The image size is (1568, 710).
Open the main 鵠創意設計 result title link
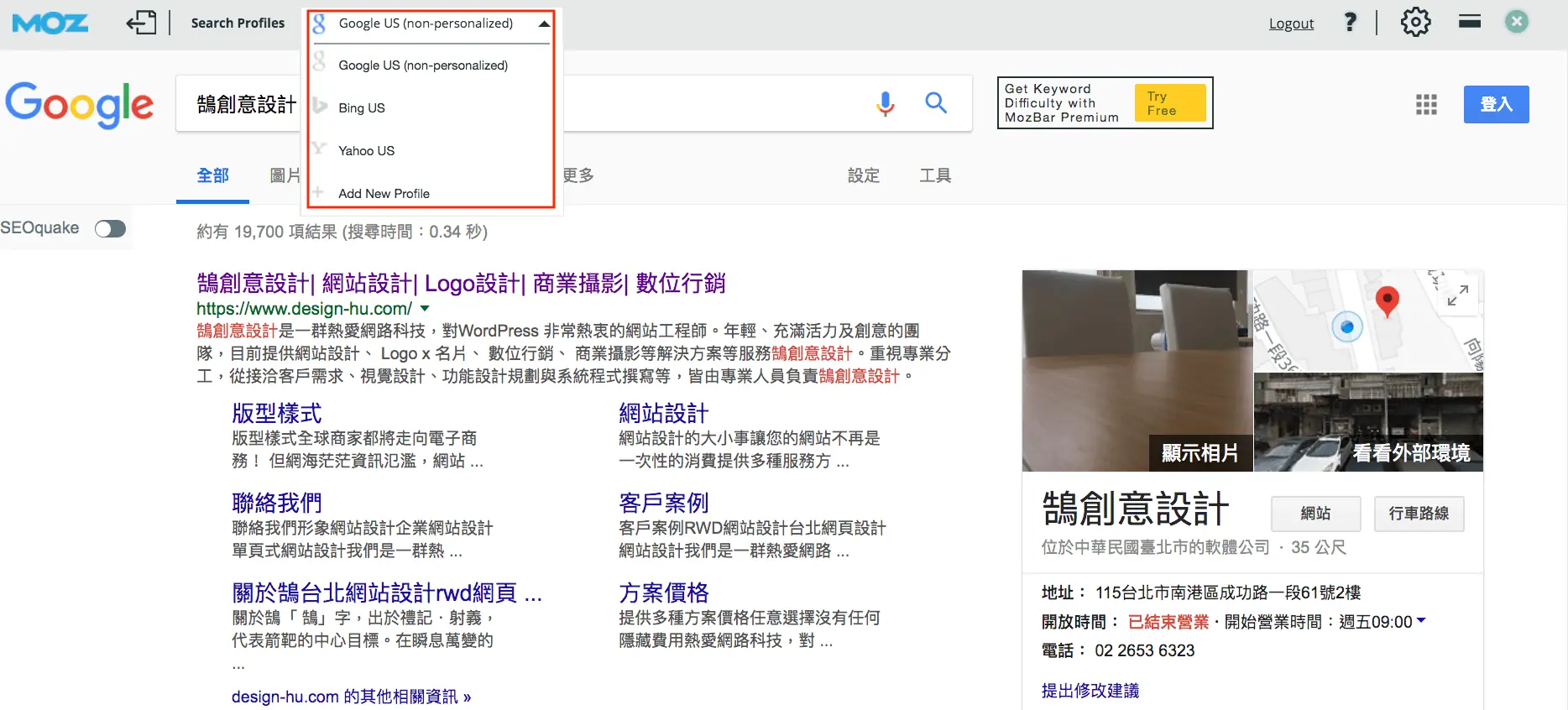coord(461,284)
